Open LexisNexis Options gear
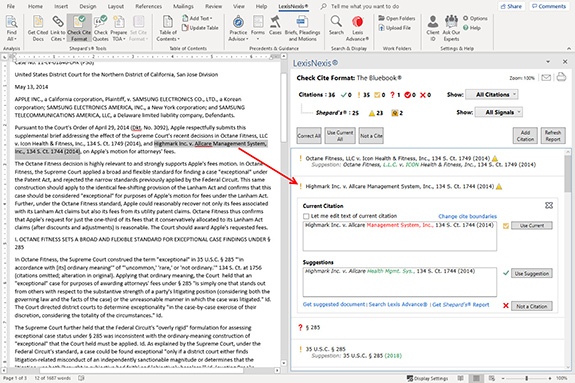Screen dimensions: 575x383 click(475, 18)
